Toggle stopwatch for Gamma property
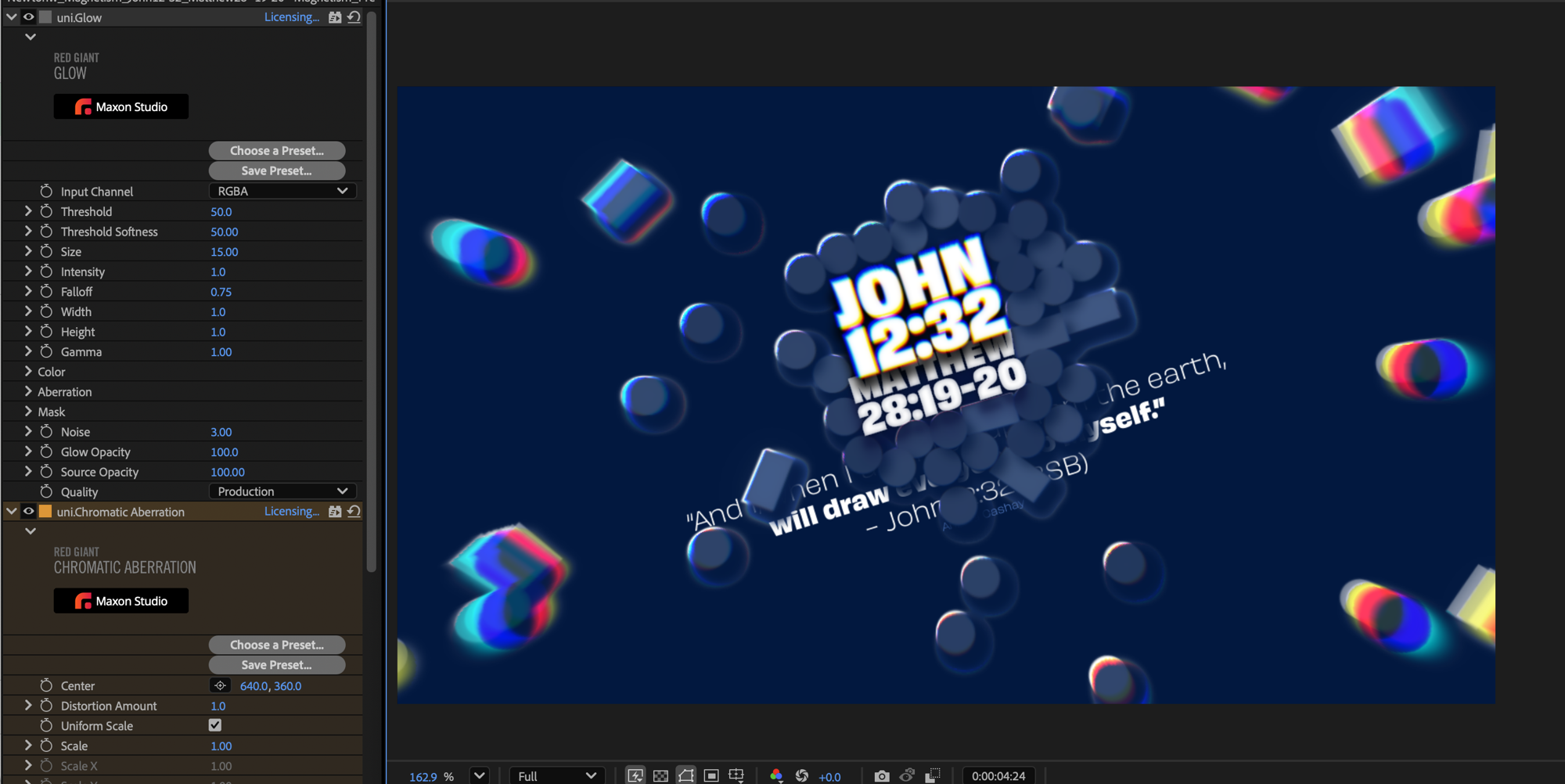This screenshot has width=1565, height=784. coord(46,351)
